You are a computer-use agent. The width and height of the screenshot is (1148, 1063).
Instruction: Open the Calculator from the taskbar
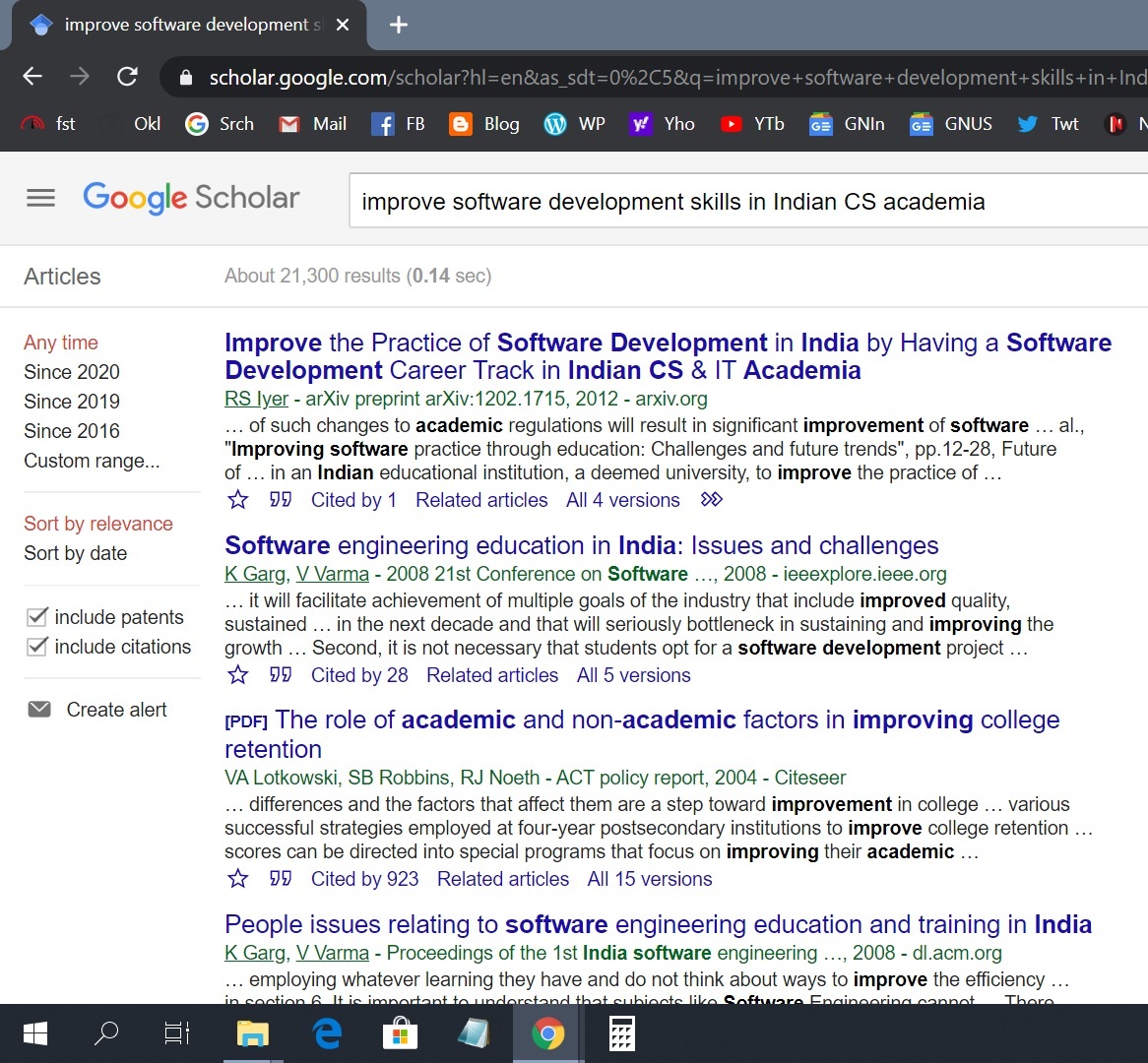point(621,1034)
